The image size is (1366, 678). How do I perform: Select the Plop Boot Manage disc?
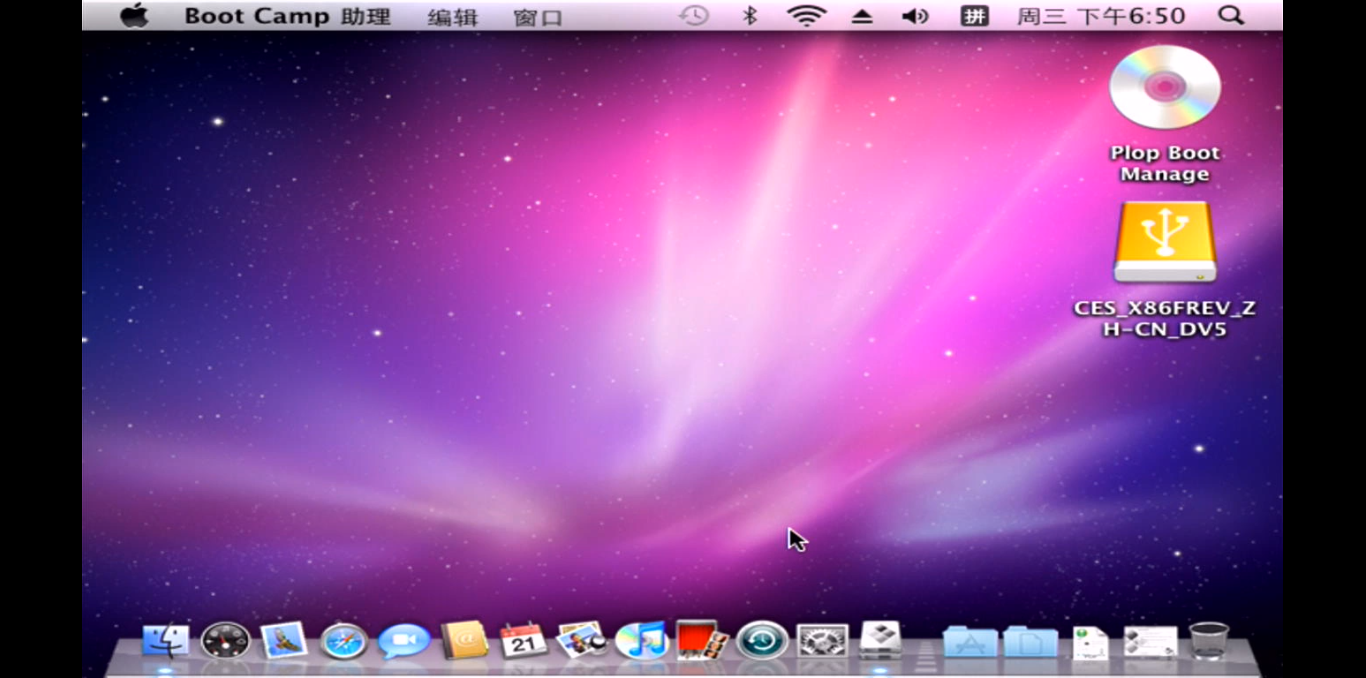[x=1165, y=114]
